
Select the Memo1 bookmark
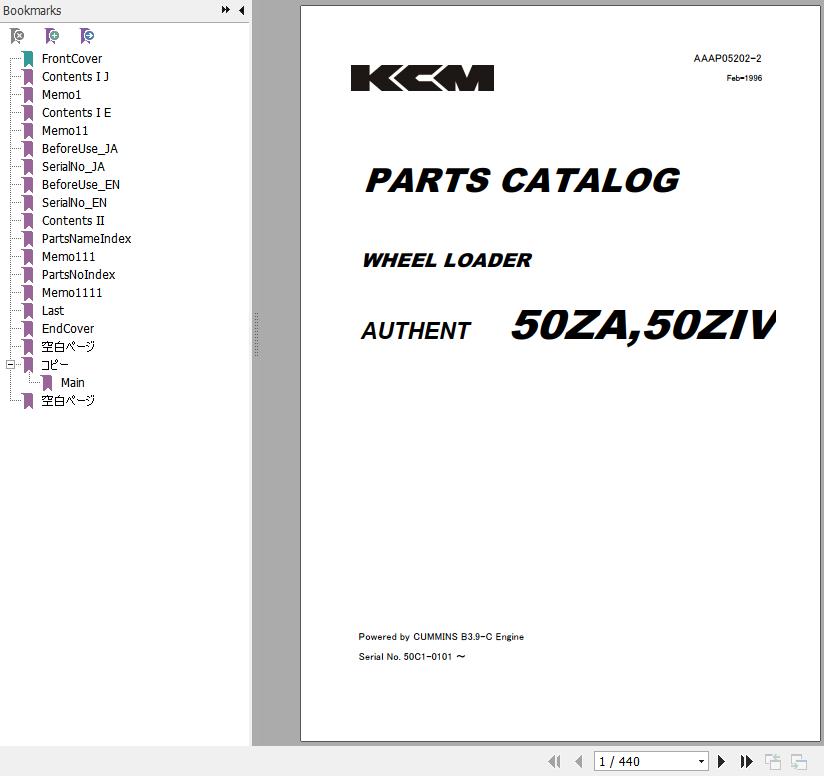[x=61, y=95]
